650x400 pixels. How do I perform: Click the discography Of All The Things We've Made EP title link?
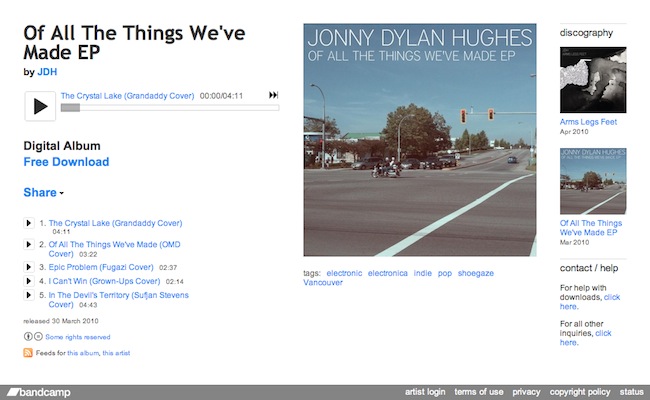point(591,228)
